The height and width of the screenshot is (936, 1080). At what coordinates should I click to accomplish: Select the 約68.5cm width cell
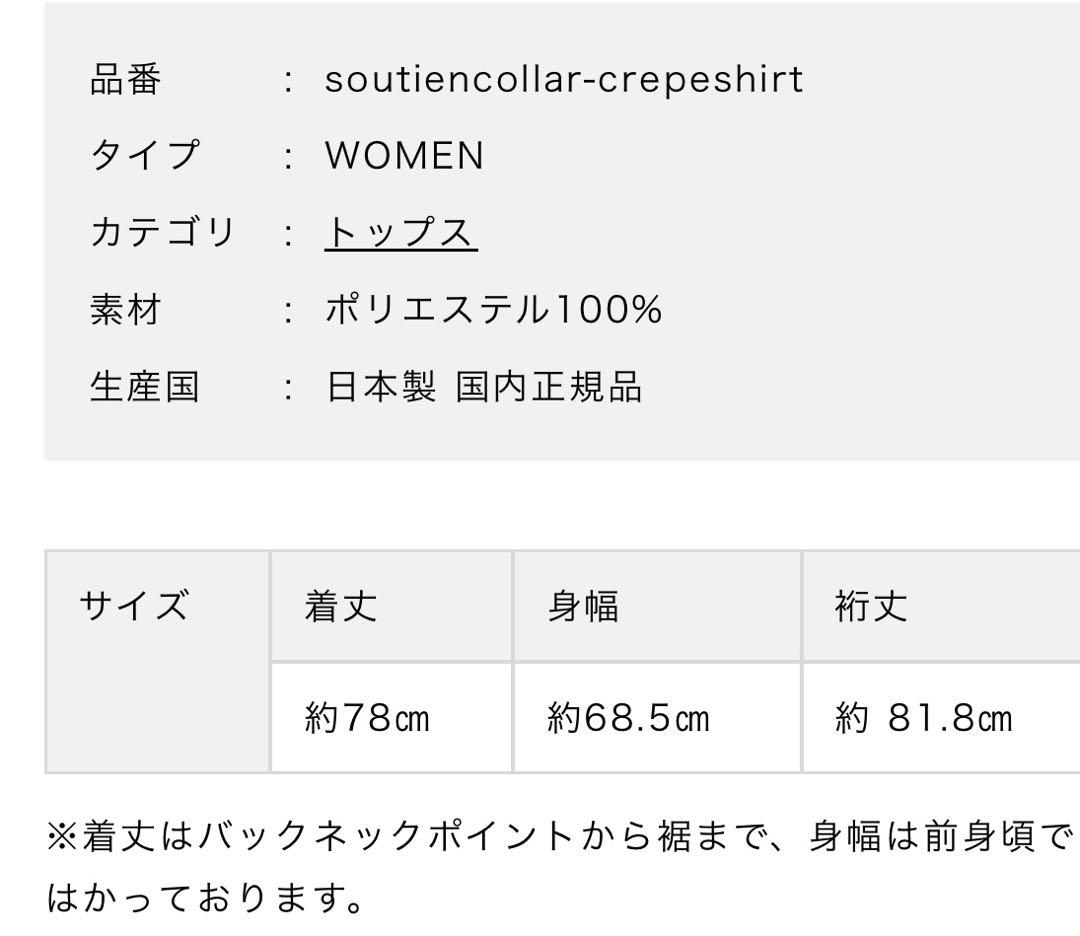[628, 717]
